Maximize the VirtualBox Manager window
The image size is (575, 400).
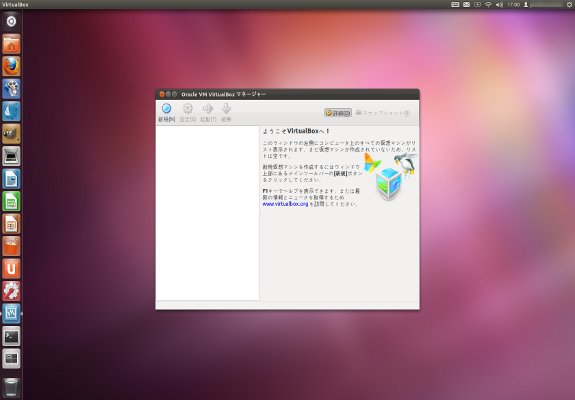pyautogui.click(x=175, y=94)
